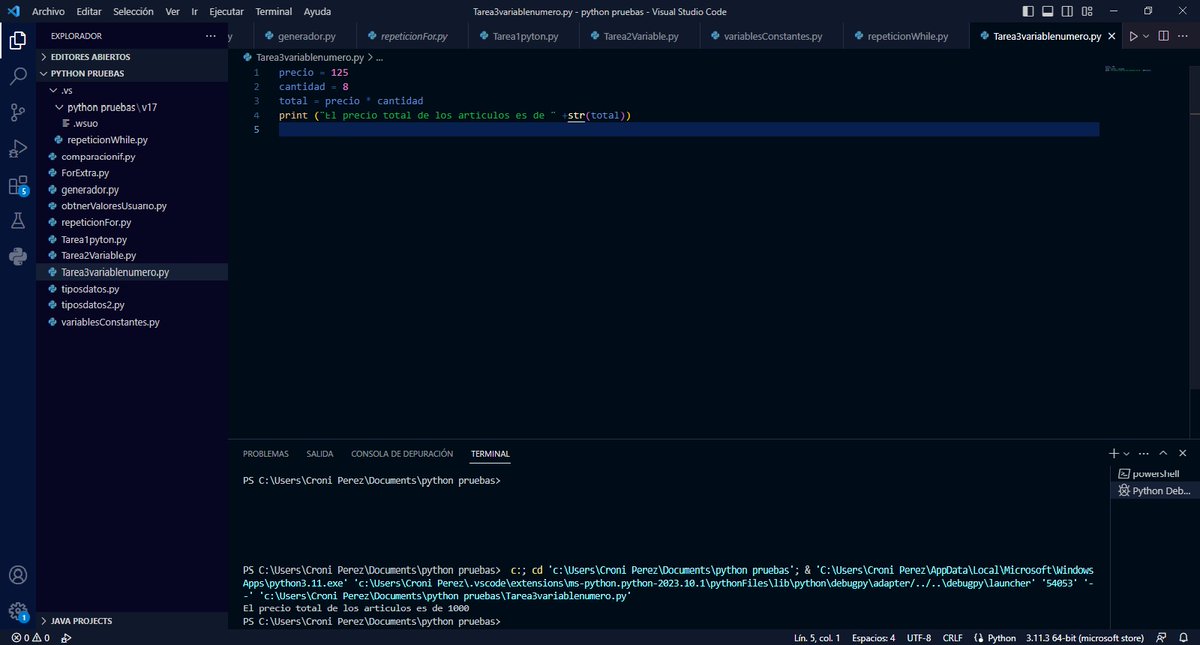Customize layout from title bar
This screenshot has width=1200, height=645.
(1089, 11)
